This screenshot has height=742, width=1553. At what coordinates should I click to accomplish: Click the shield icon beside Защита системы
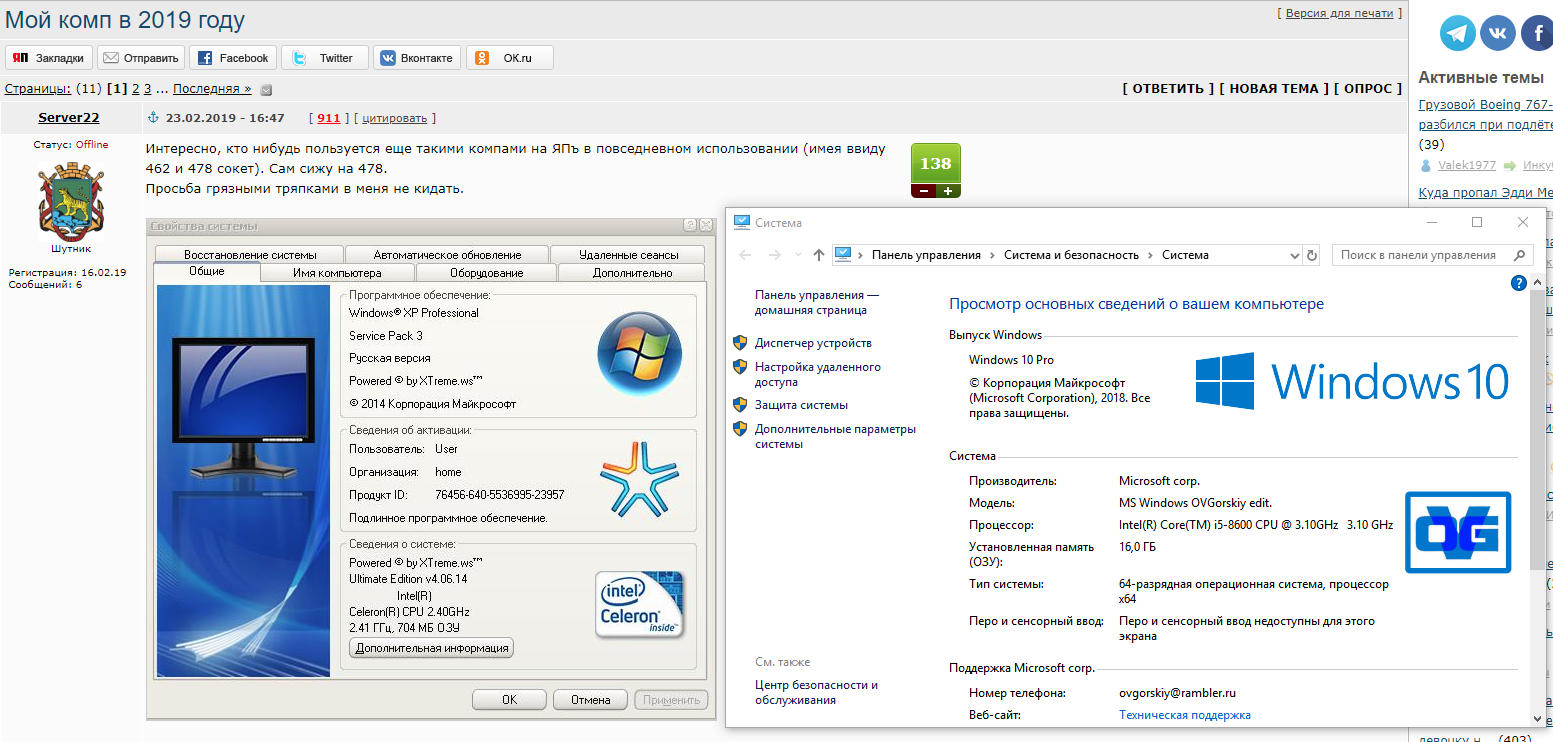pyautogui.click(x=740, y=405)
